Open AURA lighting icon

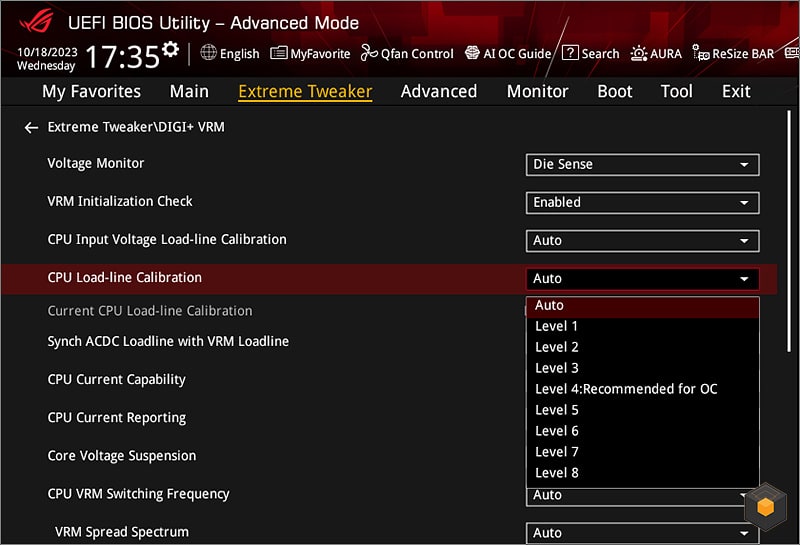click(639, 53)
